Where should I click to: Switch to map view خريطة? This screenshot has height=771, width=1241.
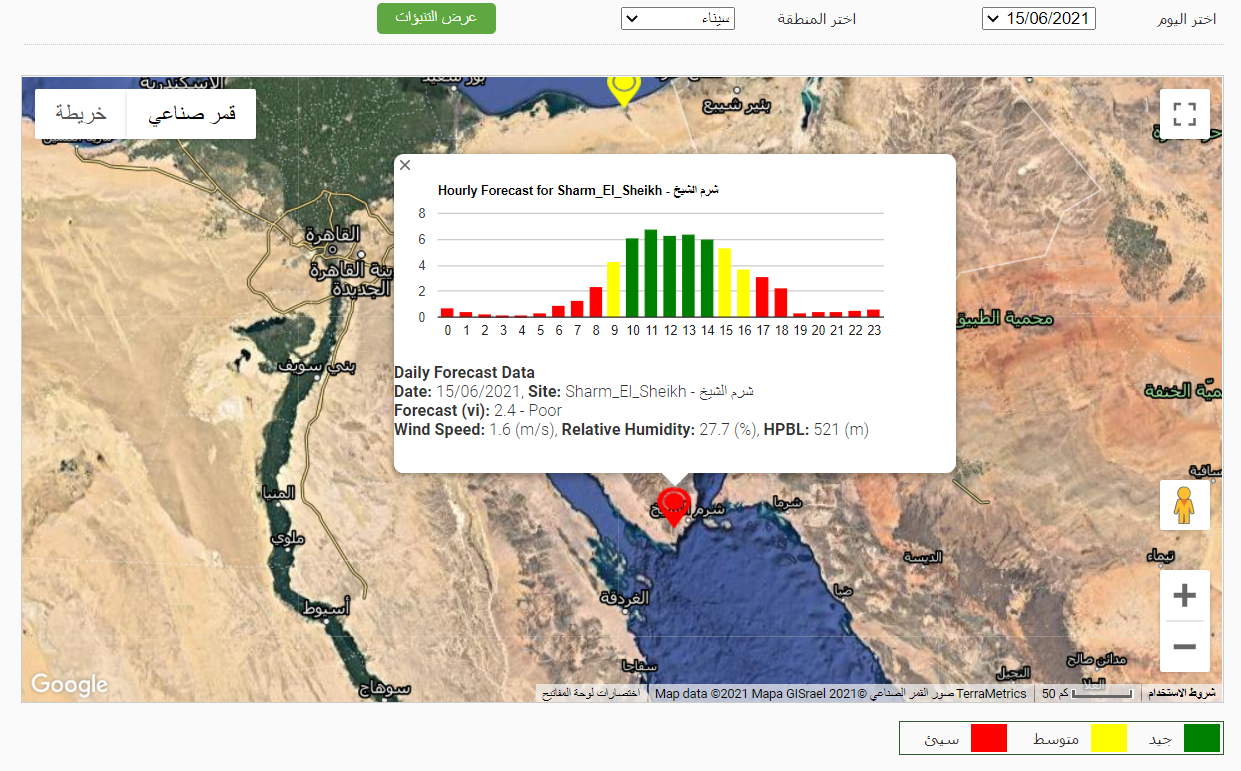[x=81, y=114]
